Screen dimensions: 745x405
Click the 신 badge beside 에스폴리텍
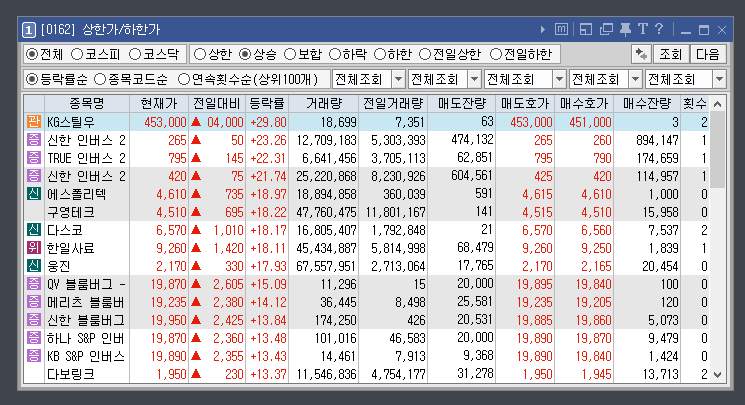33,194
